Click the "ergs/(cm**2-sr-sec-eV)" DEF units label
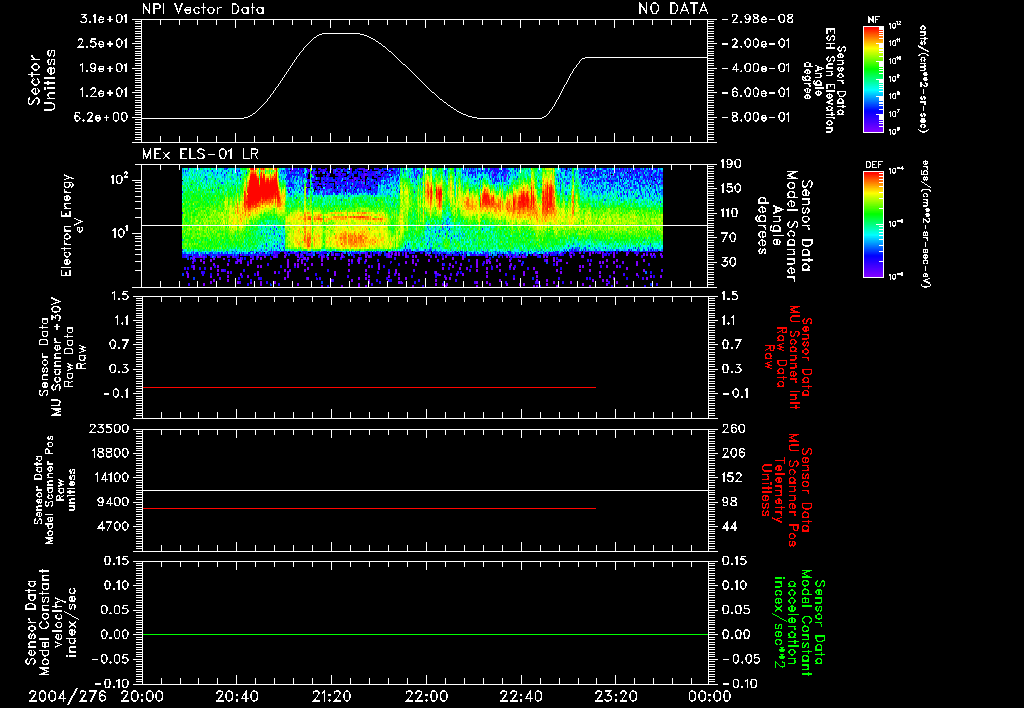This screenshot has height=708, width=1024. 925,224
